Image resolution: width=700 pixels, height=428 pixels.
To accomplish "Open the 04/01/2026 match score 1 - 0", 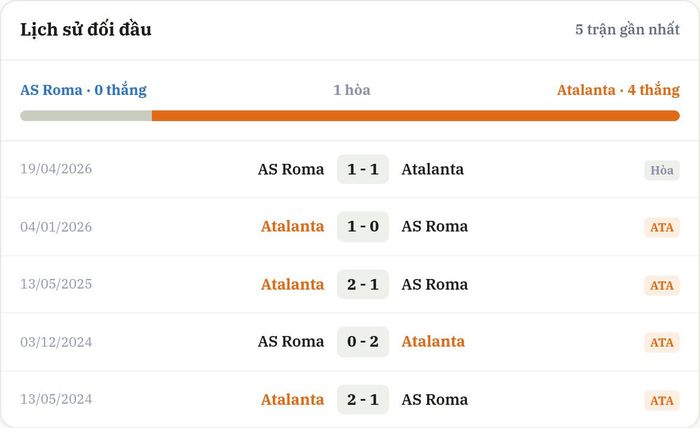I will point(363,227).
